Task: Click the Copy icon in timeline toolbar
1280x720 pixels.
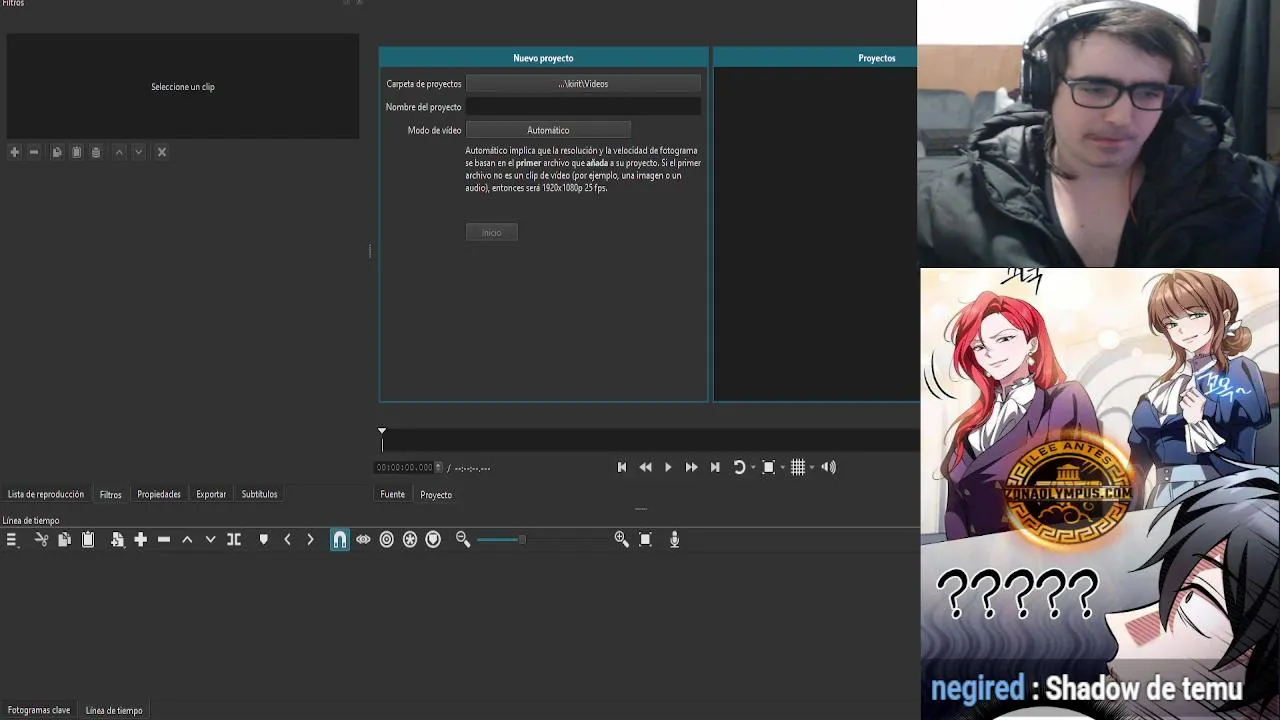Action: click(x=64, y=540)
